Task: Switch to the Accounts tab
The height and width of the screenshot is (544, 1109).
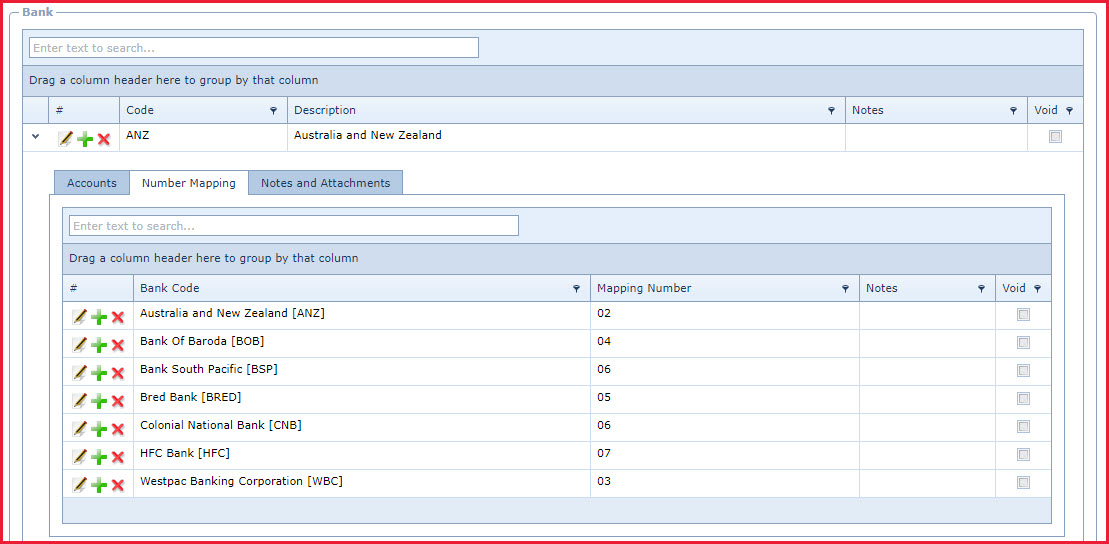Action: coord(92,183)
